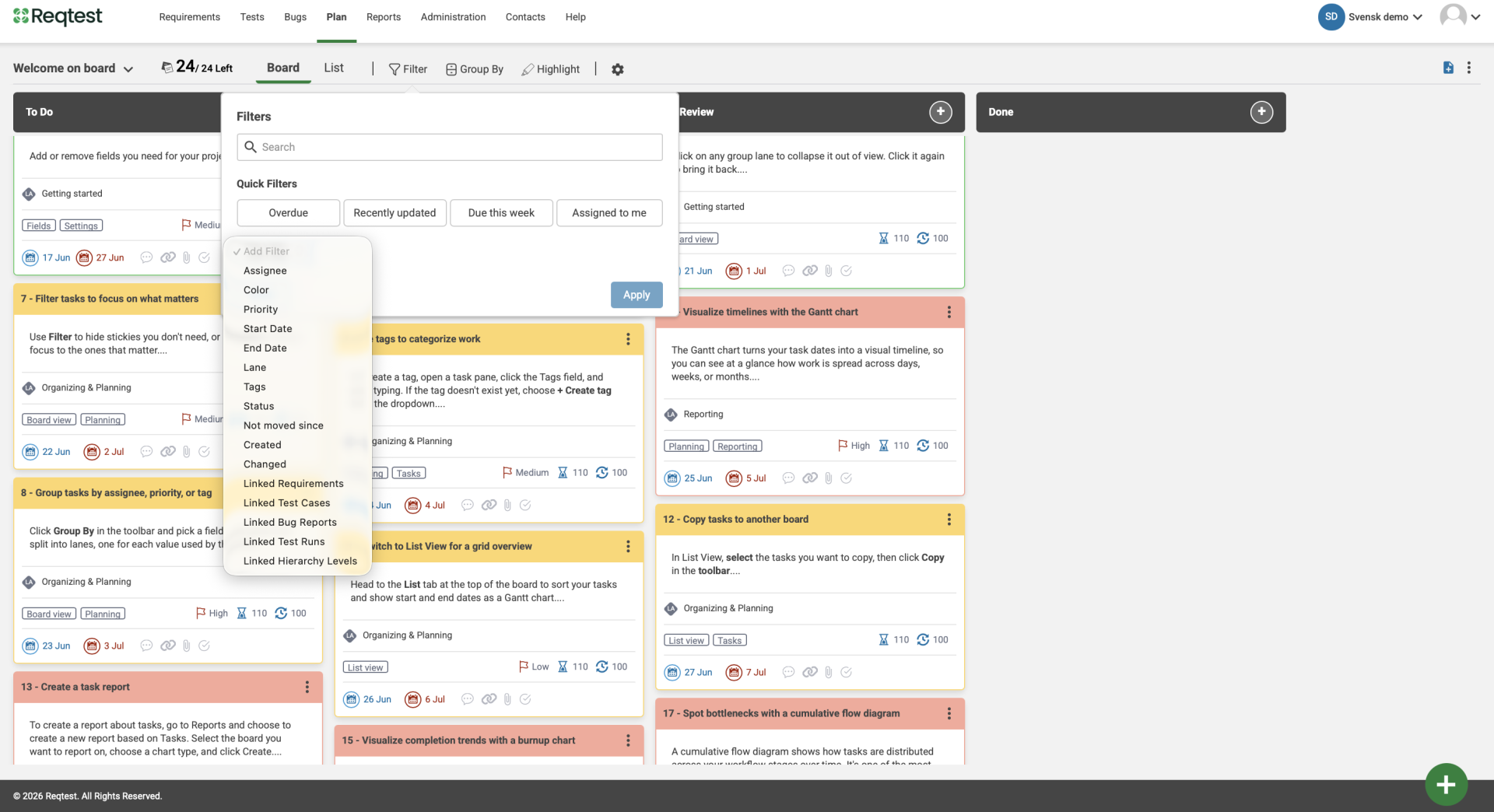The height and width of the screenshot is (812, 1494).
Task: Open the Requirements menu
Action: (x=189, y=17)
